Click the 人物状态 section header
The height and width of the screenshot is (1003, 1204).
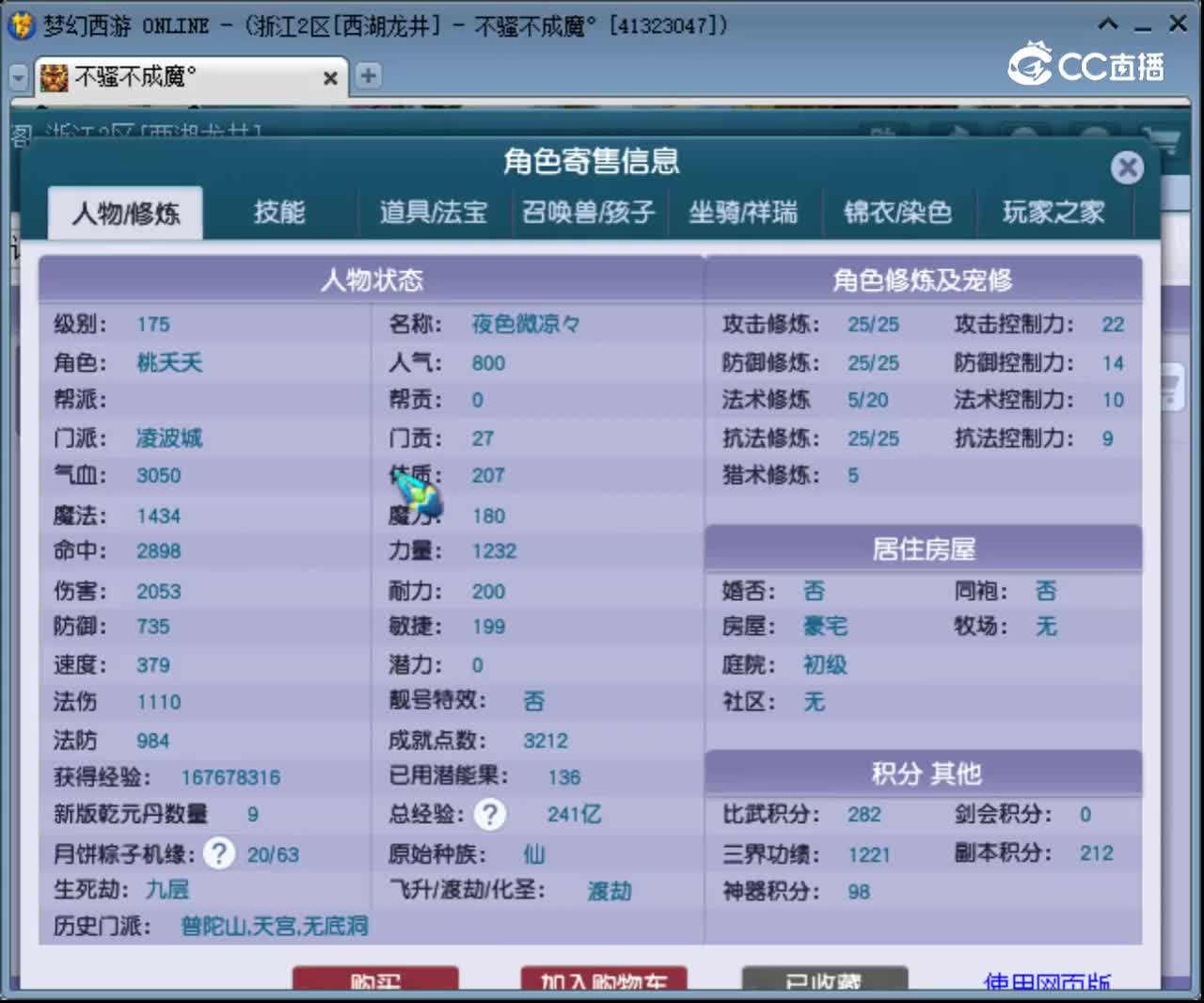pyautogui.click(x=372, y=279)
